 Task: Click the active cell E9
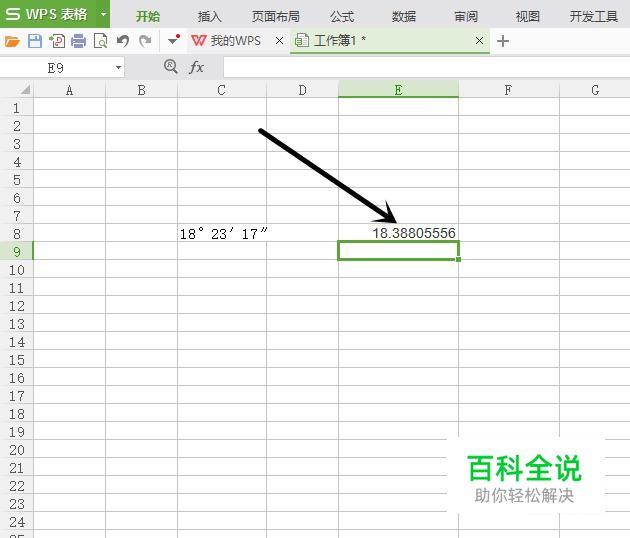click(398, 251)
